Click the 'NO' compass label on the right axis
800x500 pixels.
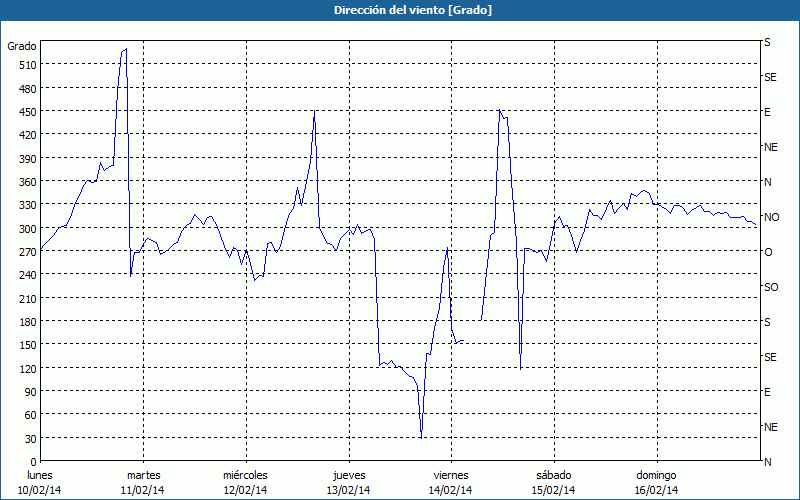(771, 217)
